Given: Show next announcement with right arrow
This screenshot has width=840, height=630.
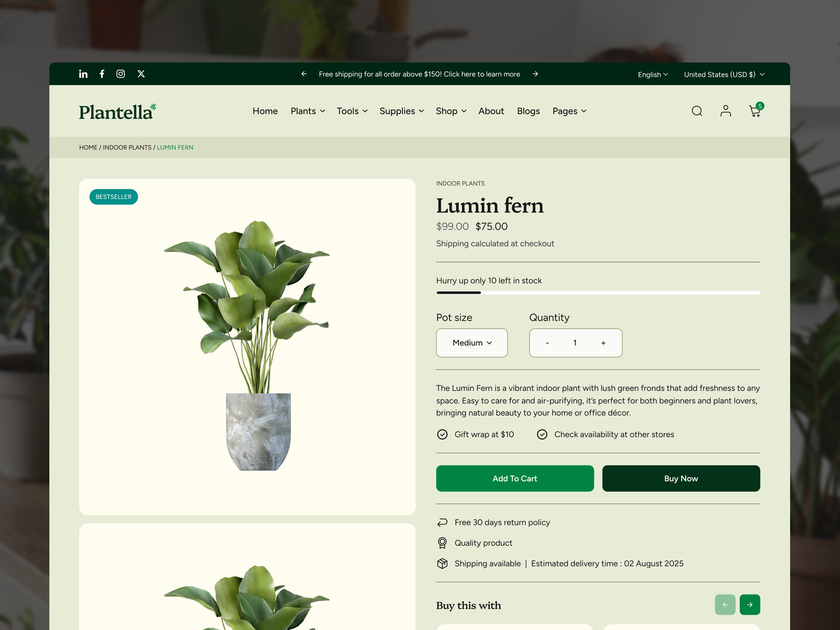Looking at the screenshot, I should [x=535, y=74].
